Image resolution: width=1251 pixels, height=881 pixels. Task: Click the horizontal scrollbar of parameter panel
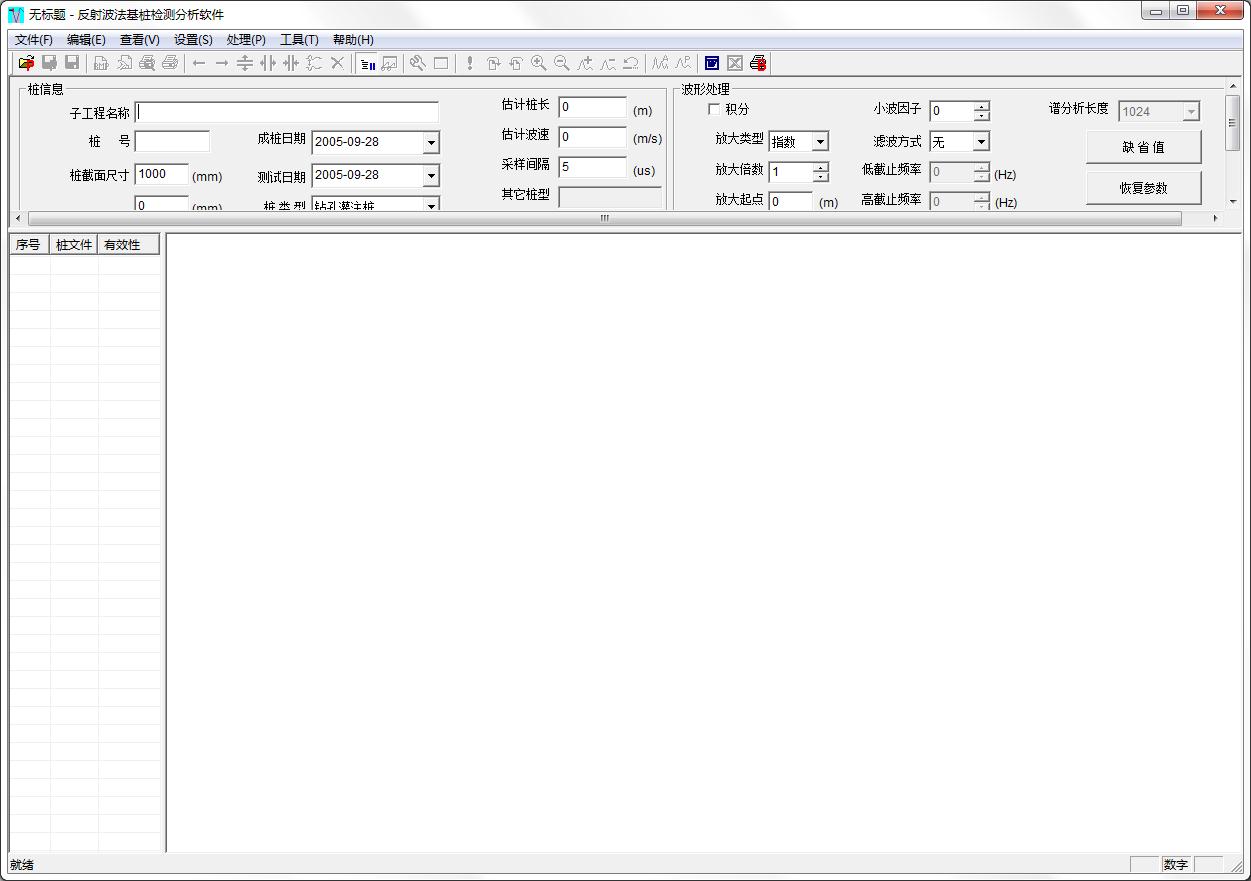pos(604,218)
